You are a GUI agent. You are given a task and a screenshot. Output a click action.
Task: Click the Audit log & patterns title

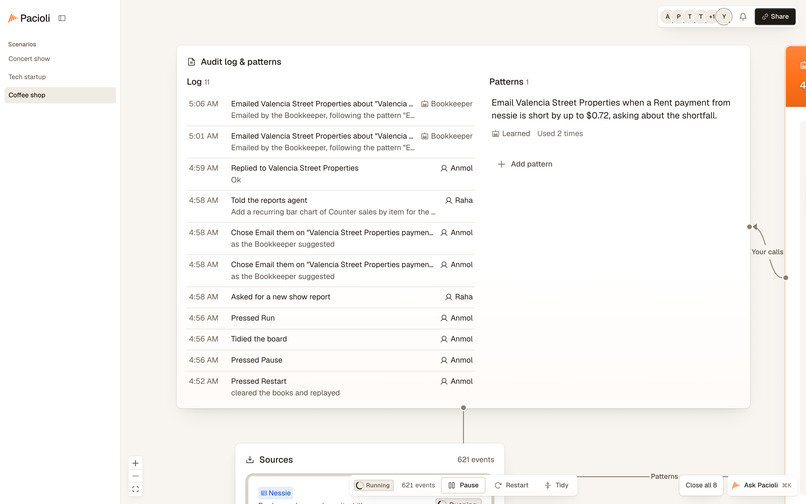tap(241, 62)
